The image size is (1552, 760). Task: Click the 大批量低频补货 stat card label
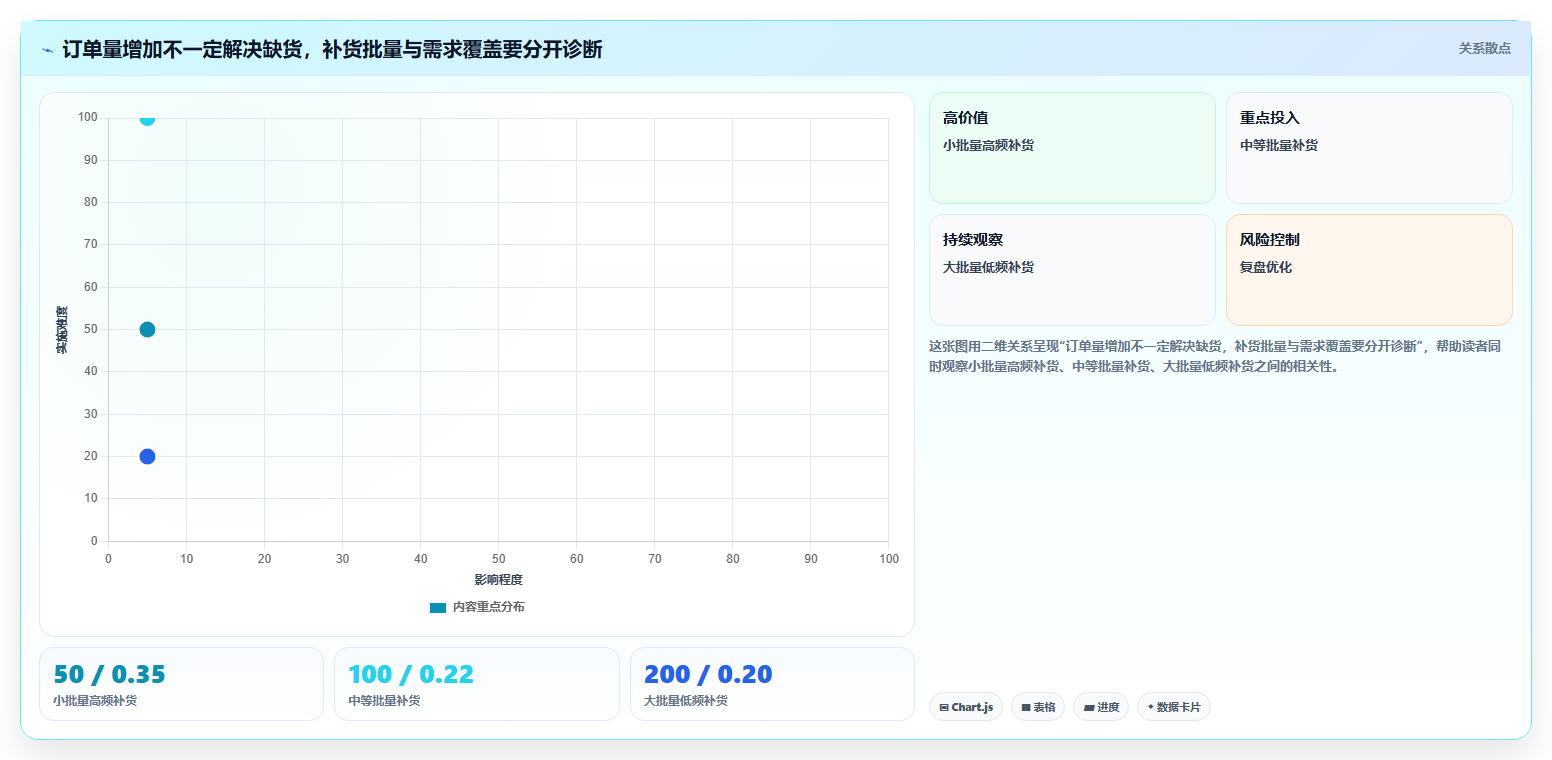point(686,701)
